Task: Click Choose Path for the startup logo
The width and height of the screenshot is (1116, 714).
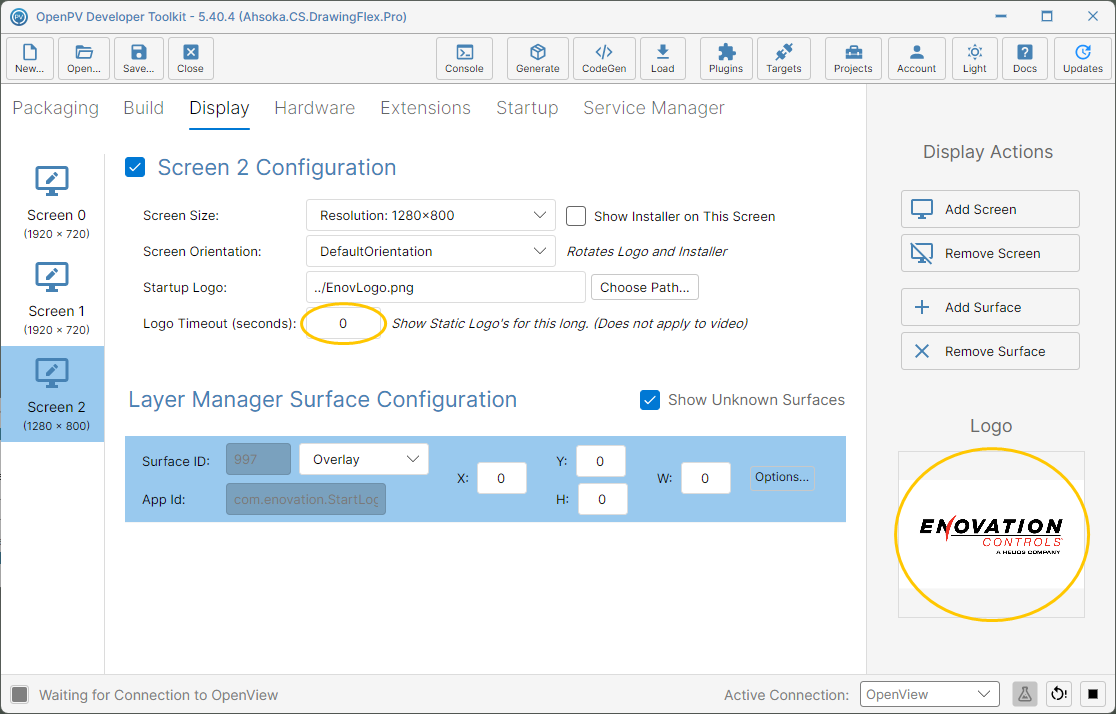Action: click(645, 288)
